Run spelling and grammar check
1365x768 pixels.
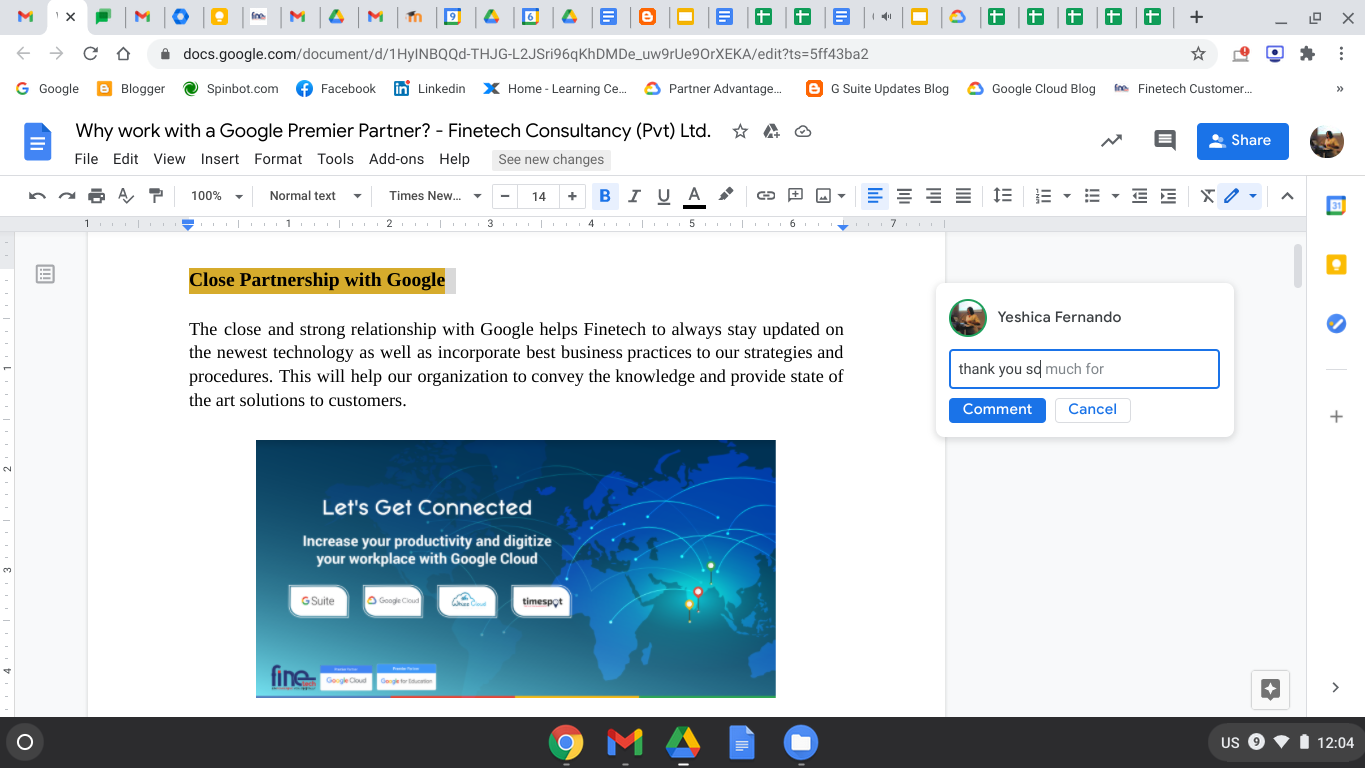126,196
